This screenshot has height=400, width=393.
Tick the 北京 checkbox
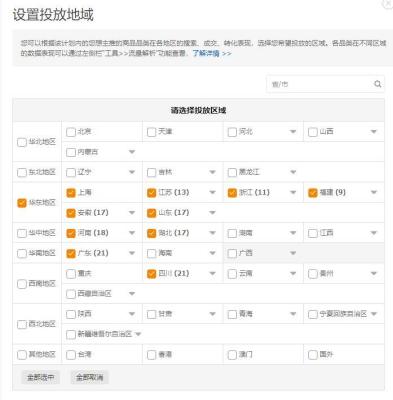click(x=71, y=132)
